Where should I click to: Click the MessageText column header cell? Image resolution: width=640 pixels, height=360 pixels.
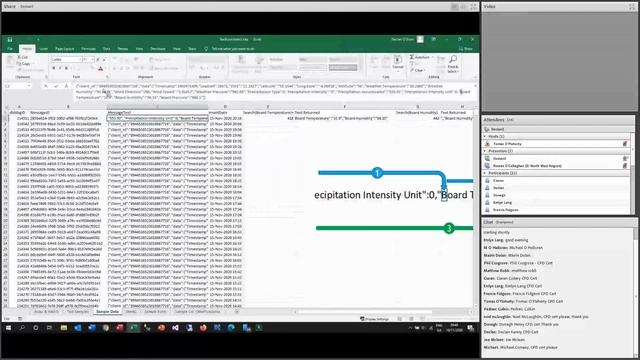[158, 112]
